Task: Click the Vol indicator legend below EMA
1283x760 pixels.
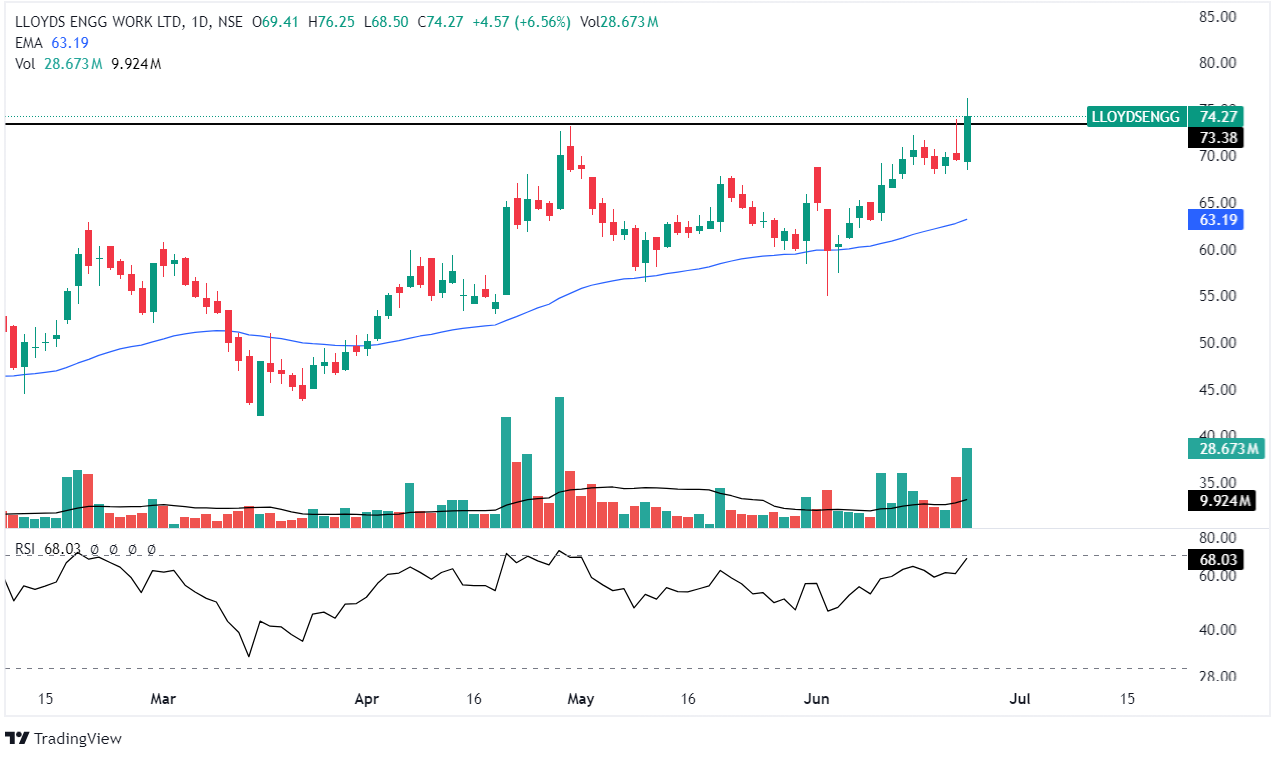Action: tap(26, 64)
